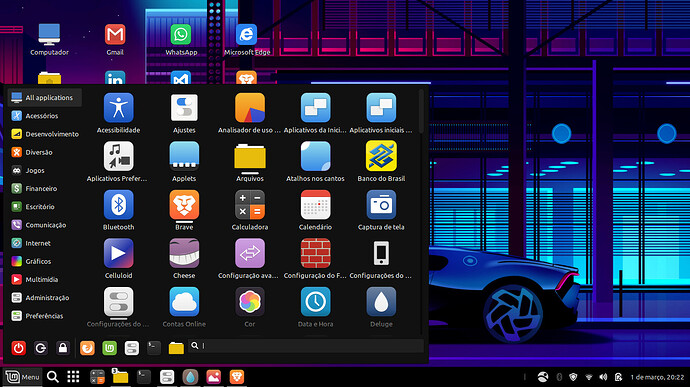Screen dimensions: 690x387
Task: Open Data e Hora settings
Action: (x=315, y=307)
